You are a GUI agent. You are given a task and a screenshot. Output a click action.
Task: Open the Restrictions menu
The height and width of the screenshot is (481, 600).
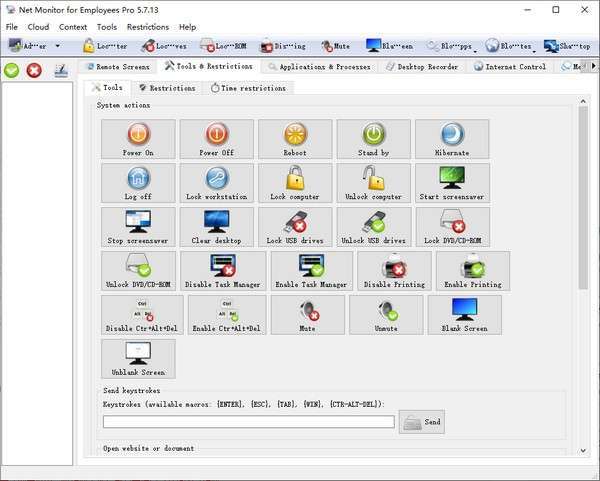click(x=148, y=27)
